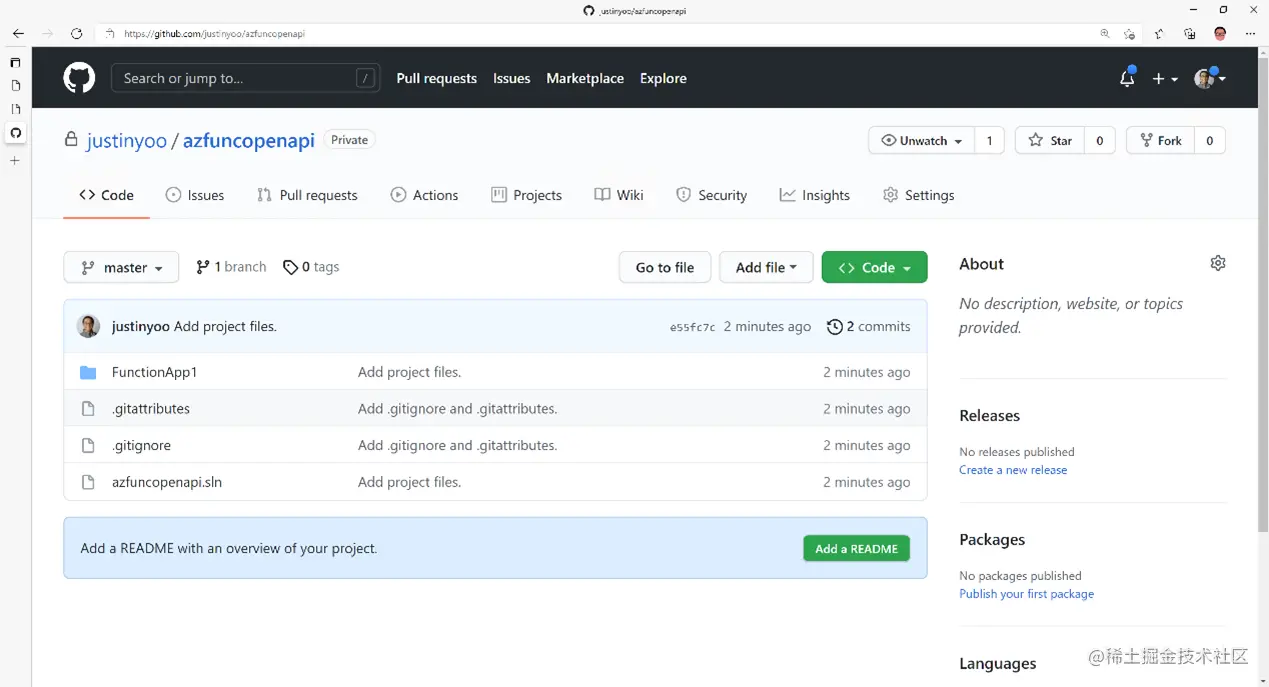Click the fork count 0
The width and height of the screenshot is (1269, 687).
[x=1210, y=140]
